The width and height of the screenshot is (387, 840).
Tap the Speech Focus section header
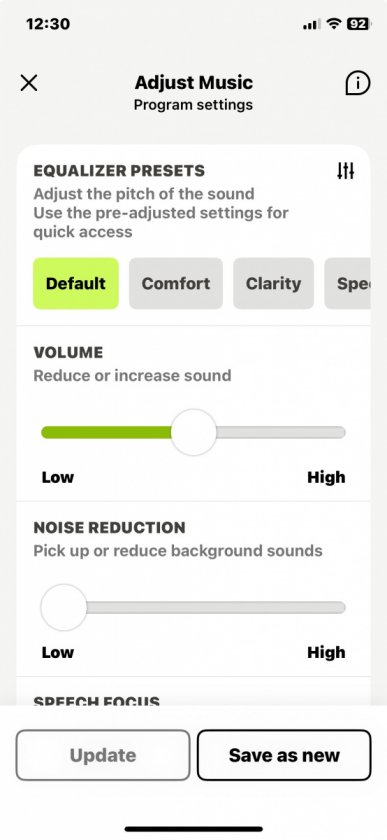[x=96, y=700]
